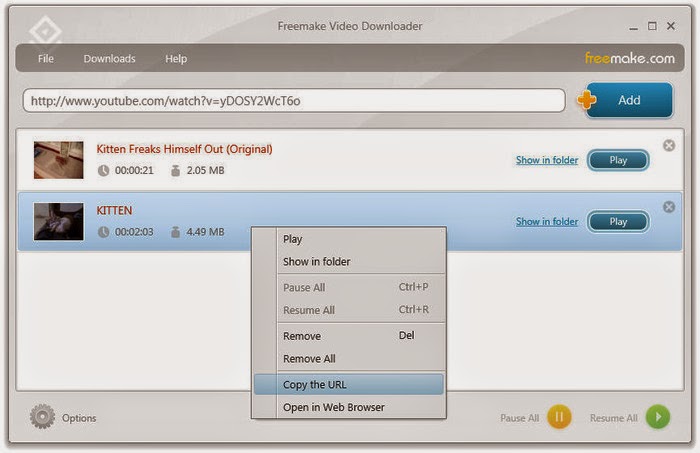Open the Help menu
700x453 pixels.
pyautogui.click(x=176, y=58)
